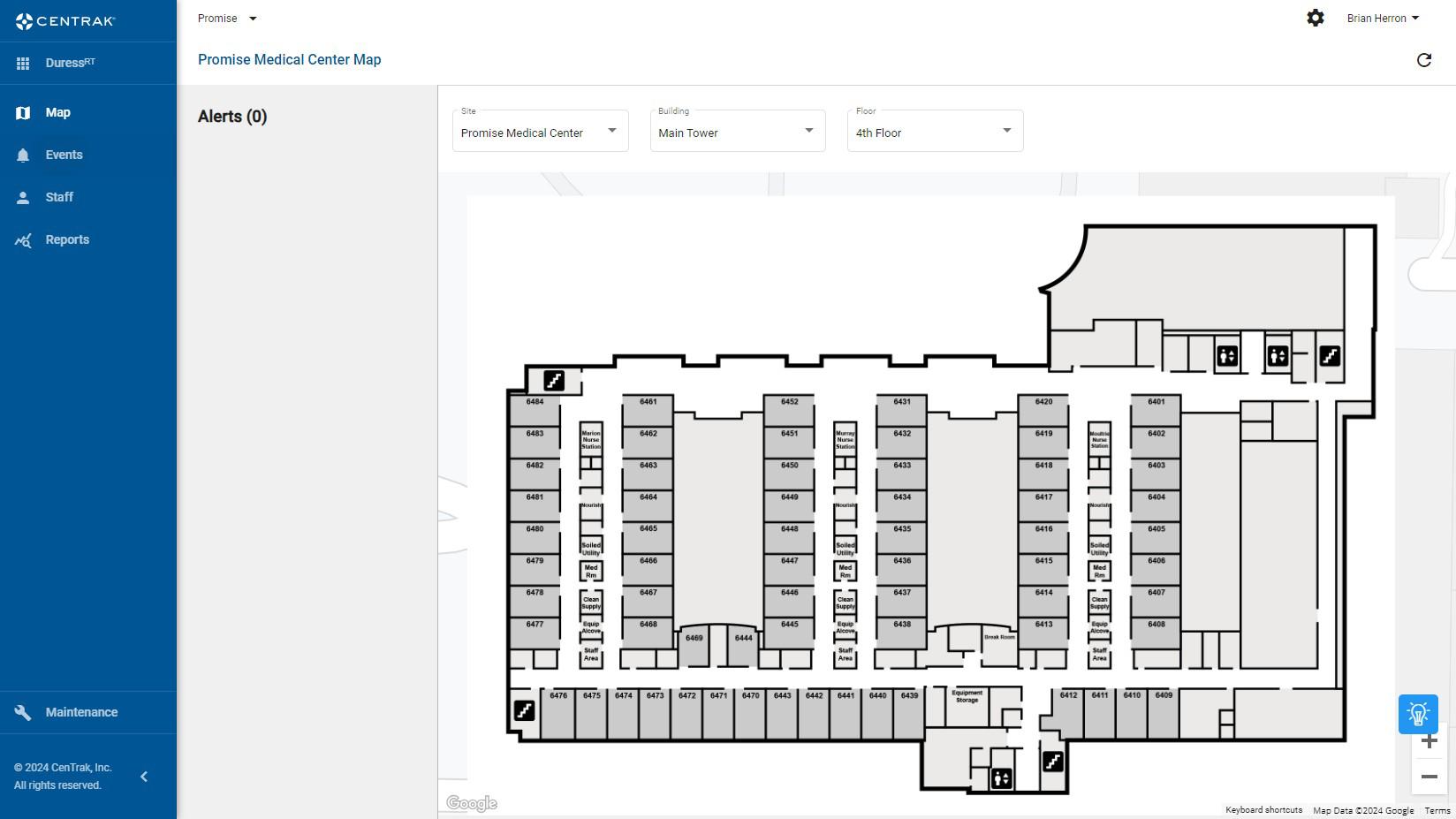This screenshot has height=819, width=1456.
Task: Select room 6452 on the map
Action: click(789, 411)
